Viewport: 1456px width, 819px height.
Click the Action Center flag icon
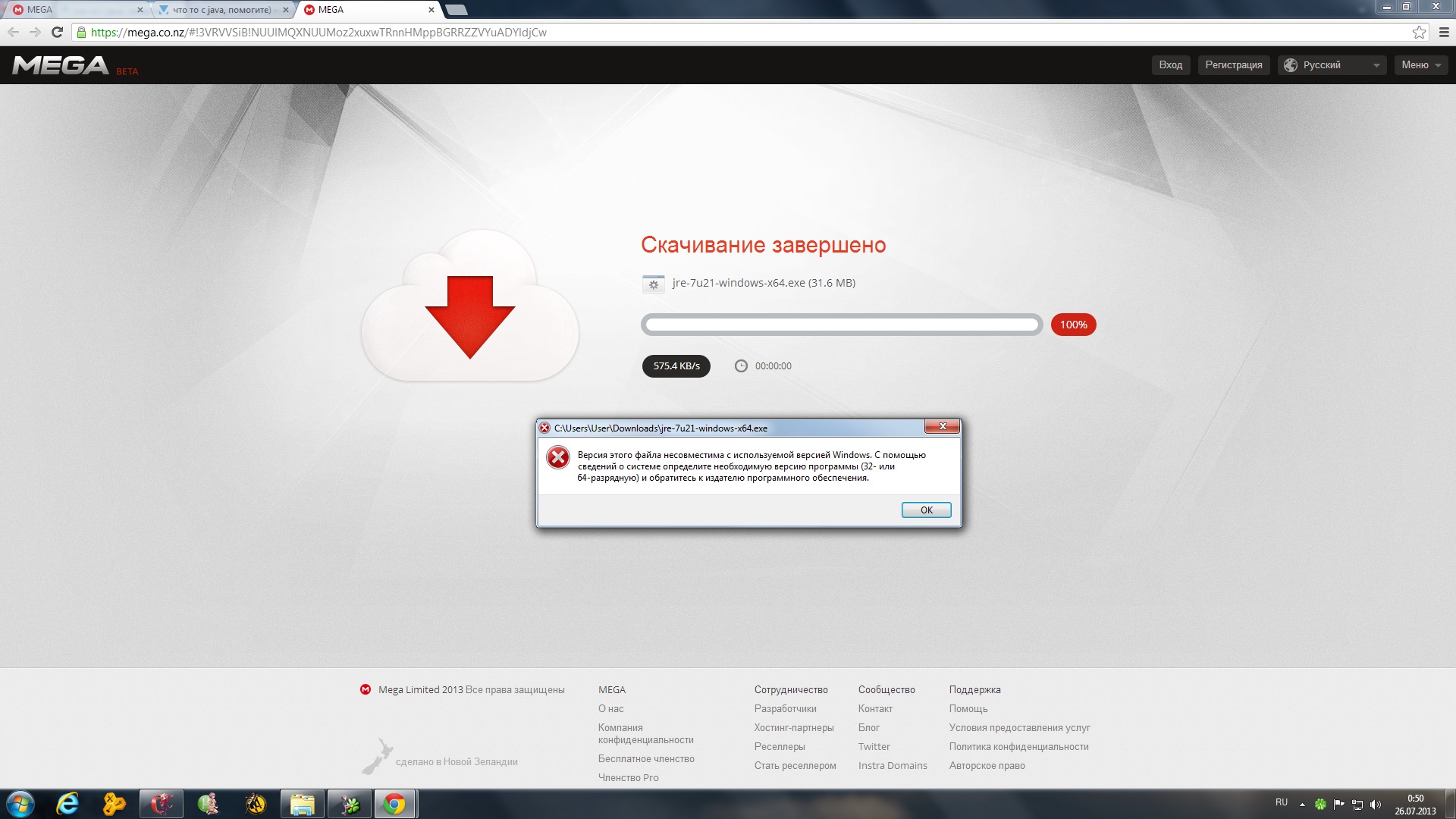pyautogui.click(x=1338, y=804)
